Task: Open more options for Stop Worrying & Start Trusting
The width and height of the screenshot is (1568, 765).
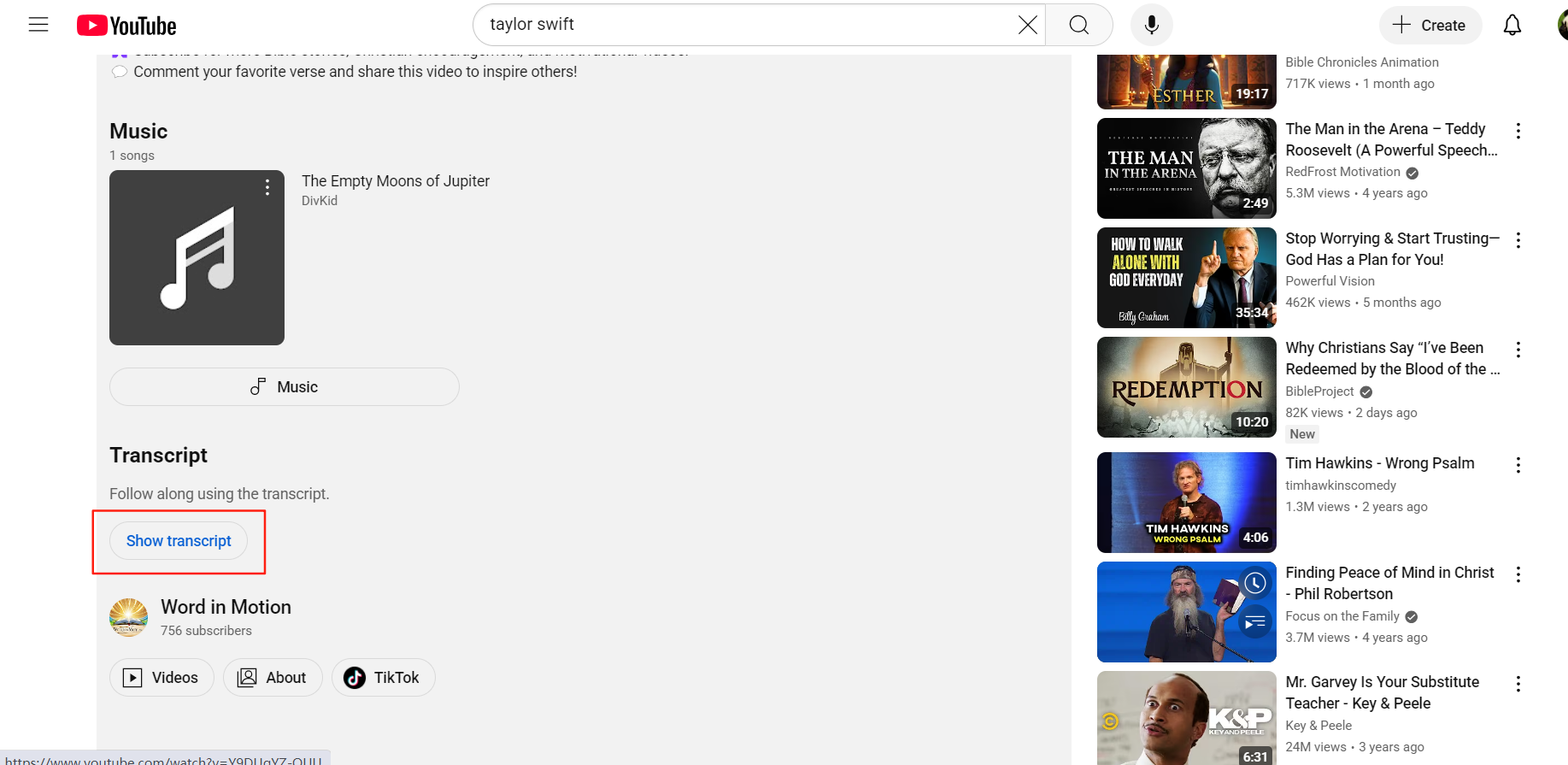Action: 1518,240
